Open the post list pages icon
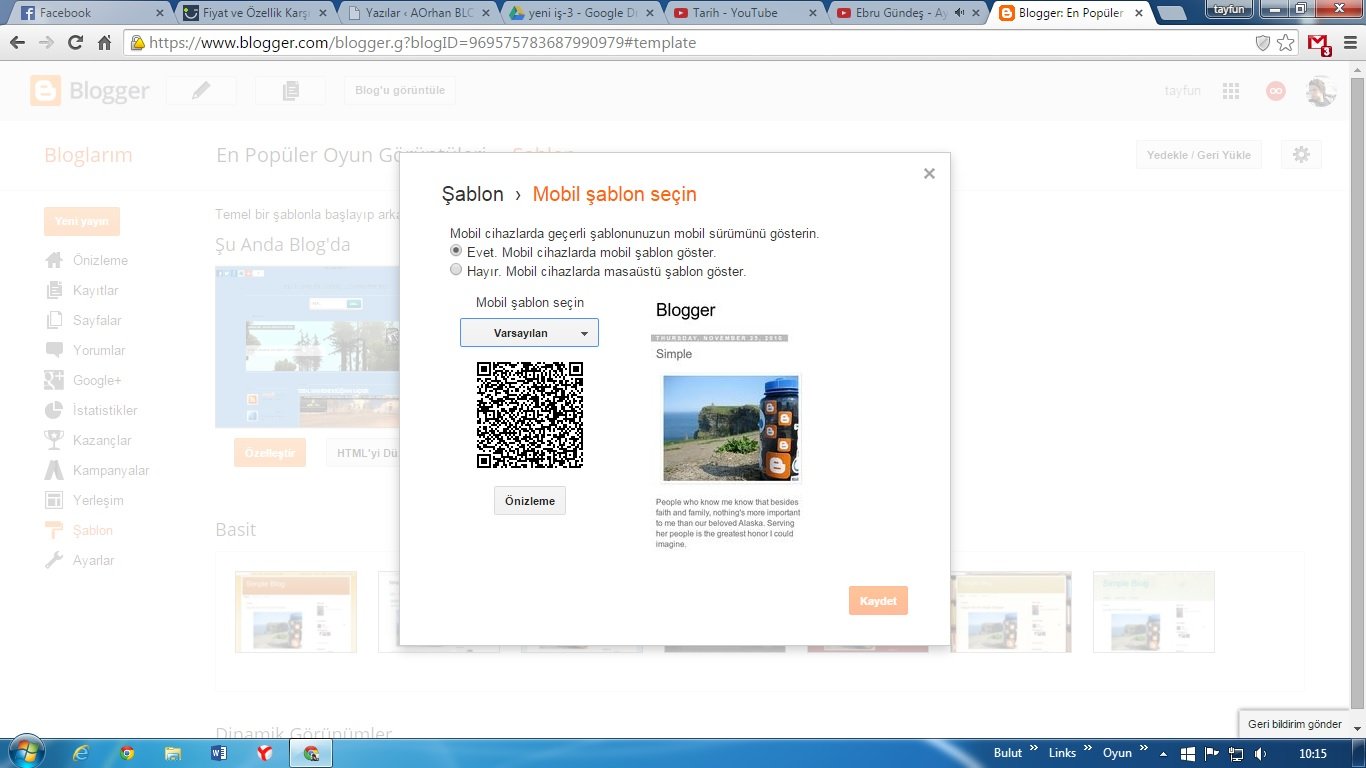Screen dimensions: 1366x768 coord(290,90)
